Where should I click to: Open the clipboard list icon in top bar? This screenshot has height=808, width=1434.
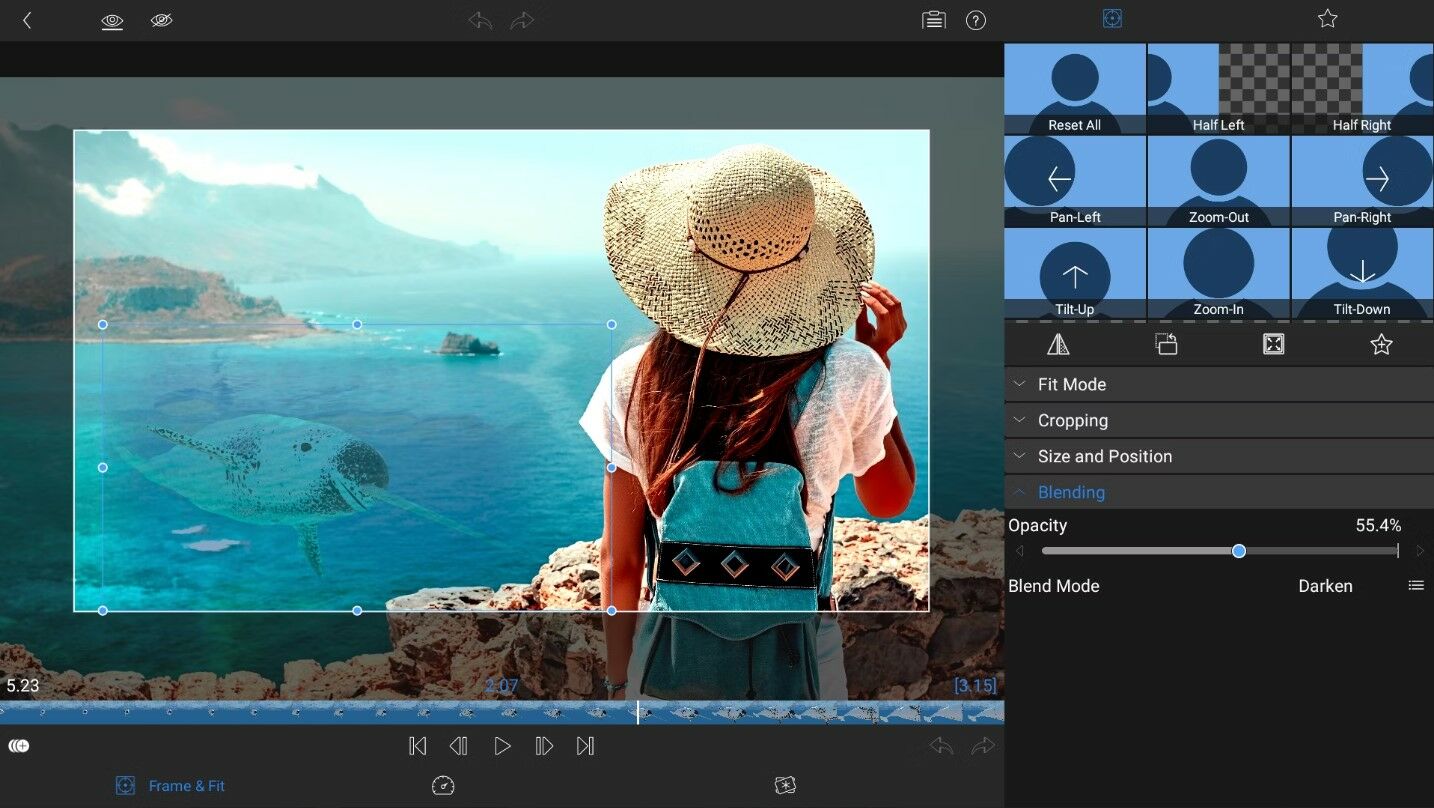[x=933, y=20]
